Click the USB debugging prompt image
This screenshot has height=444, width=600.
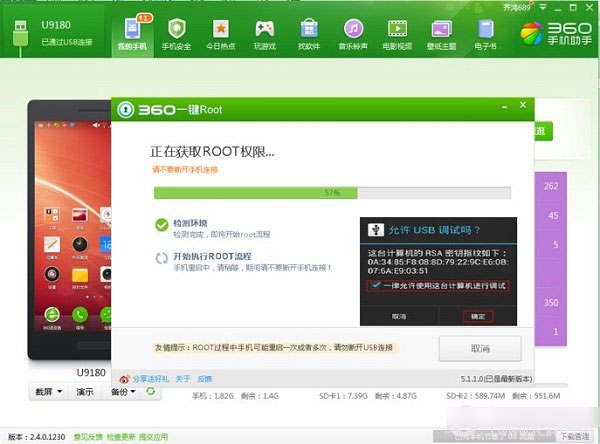tap(438, 271)
